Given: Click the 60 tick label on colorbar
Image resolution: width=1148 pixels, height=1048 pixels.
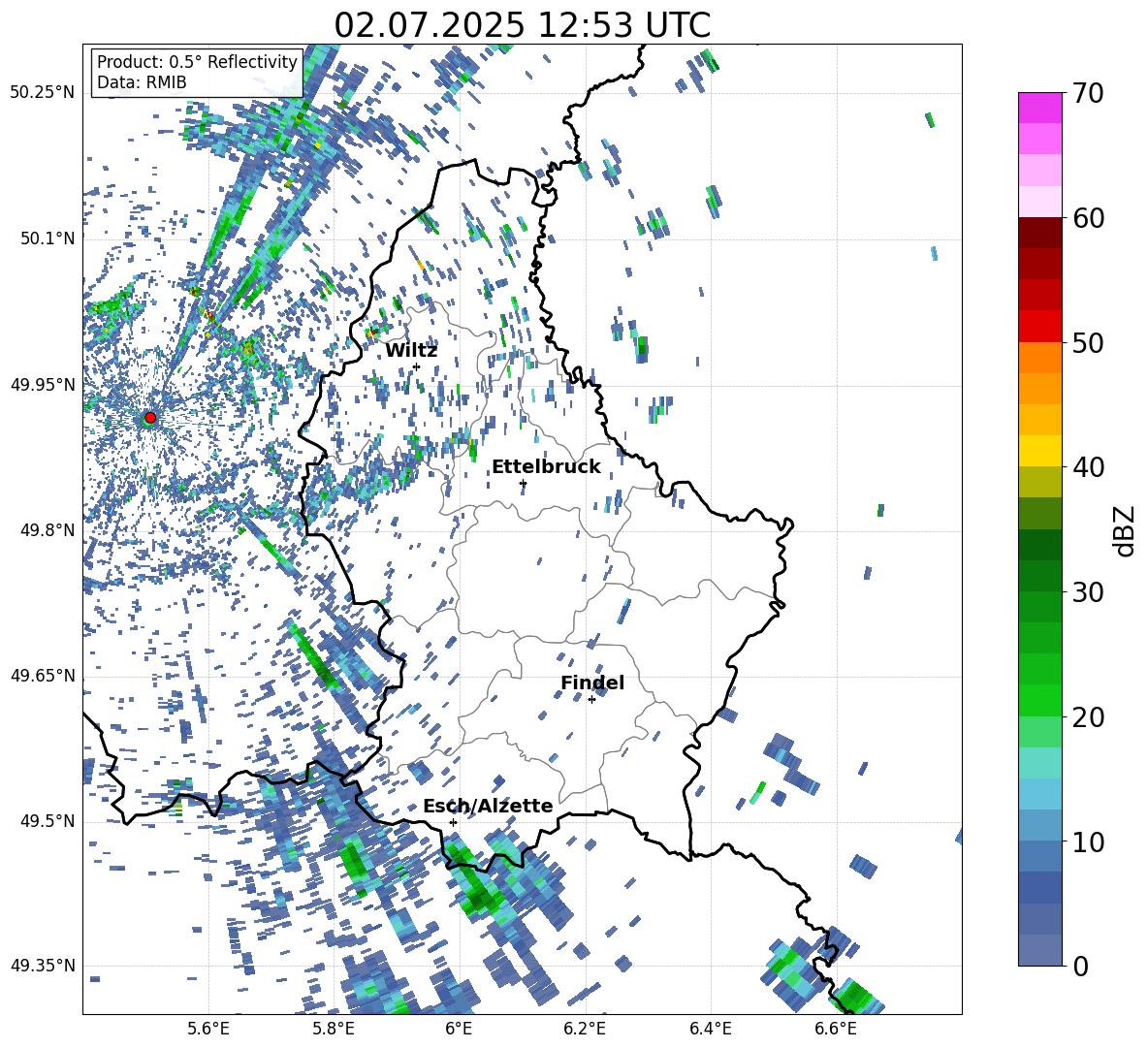Looking at the screenshot, I should point(1087,218).
